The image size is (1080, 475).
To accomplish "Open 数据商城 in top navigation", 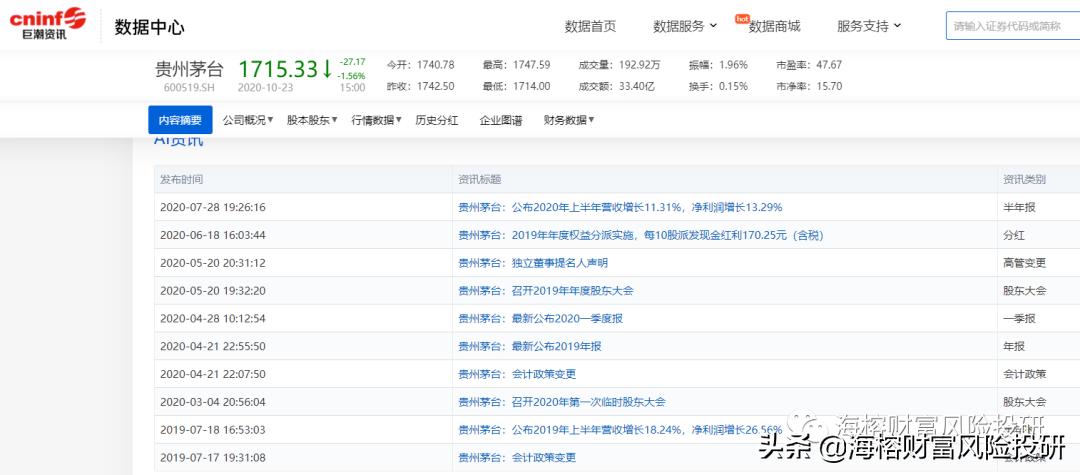I will point(774,26).
